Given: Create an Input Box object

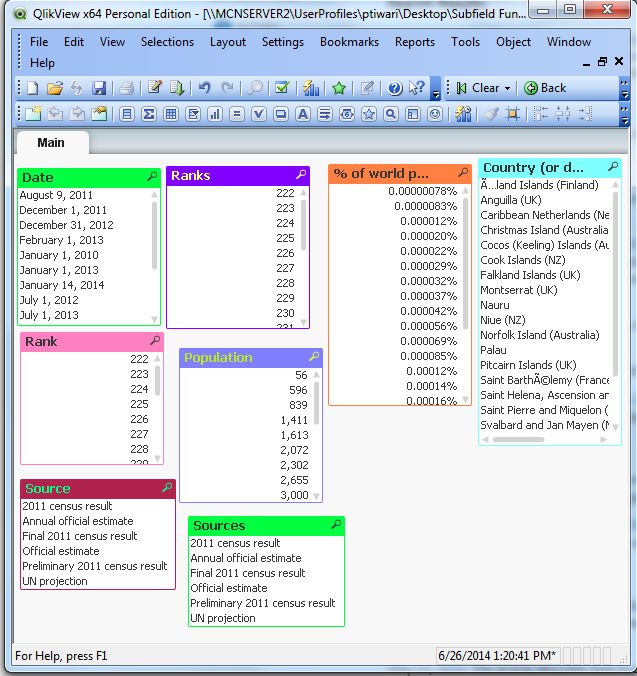Looking at the screenshot, I should 237,114.
